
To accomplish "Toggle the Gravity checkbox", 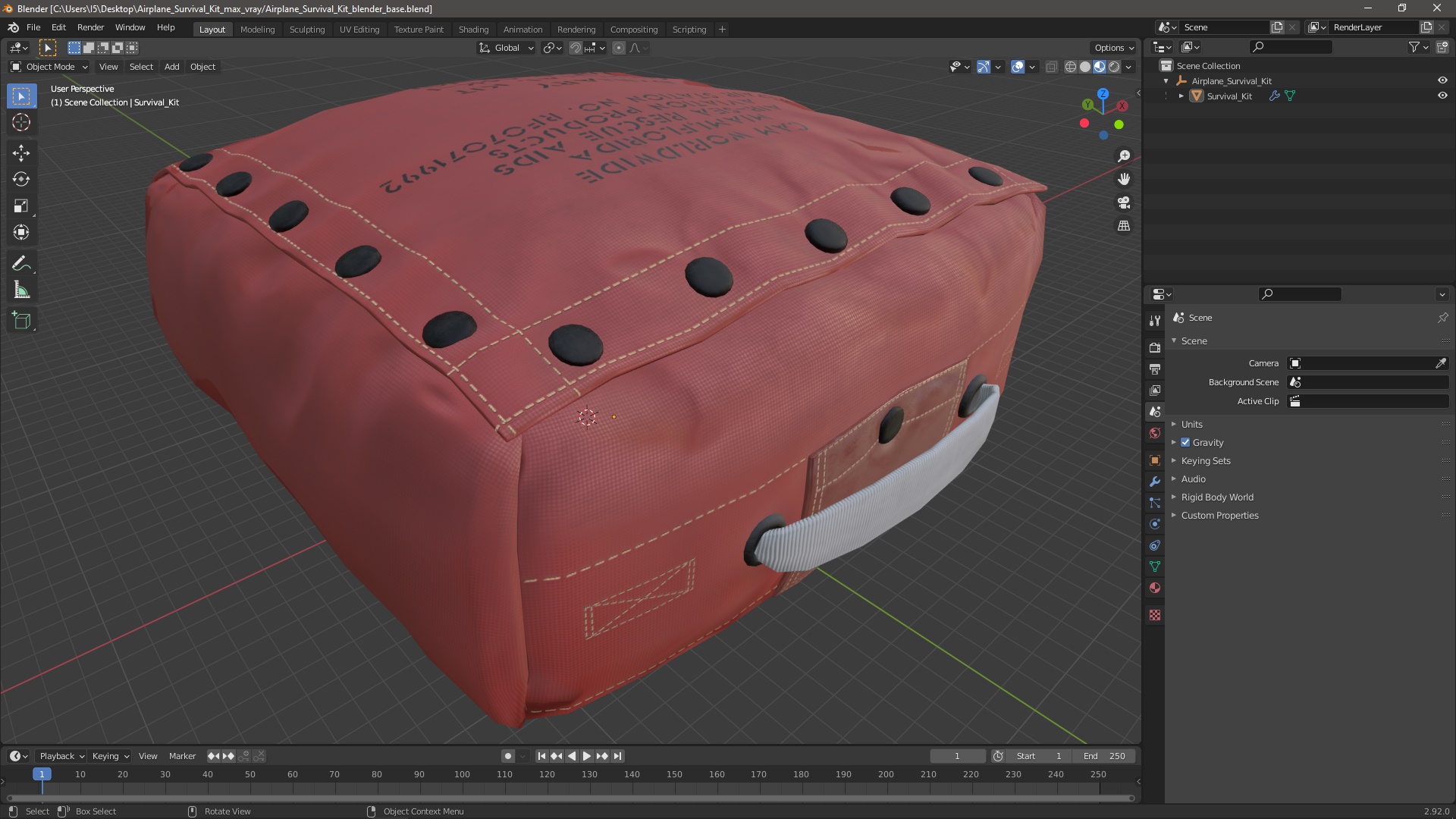I will [x=1185, y=442].
